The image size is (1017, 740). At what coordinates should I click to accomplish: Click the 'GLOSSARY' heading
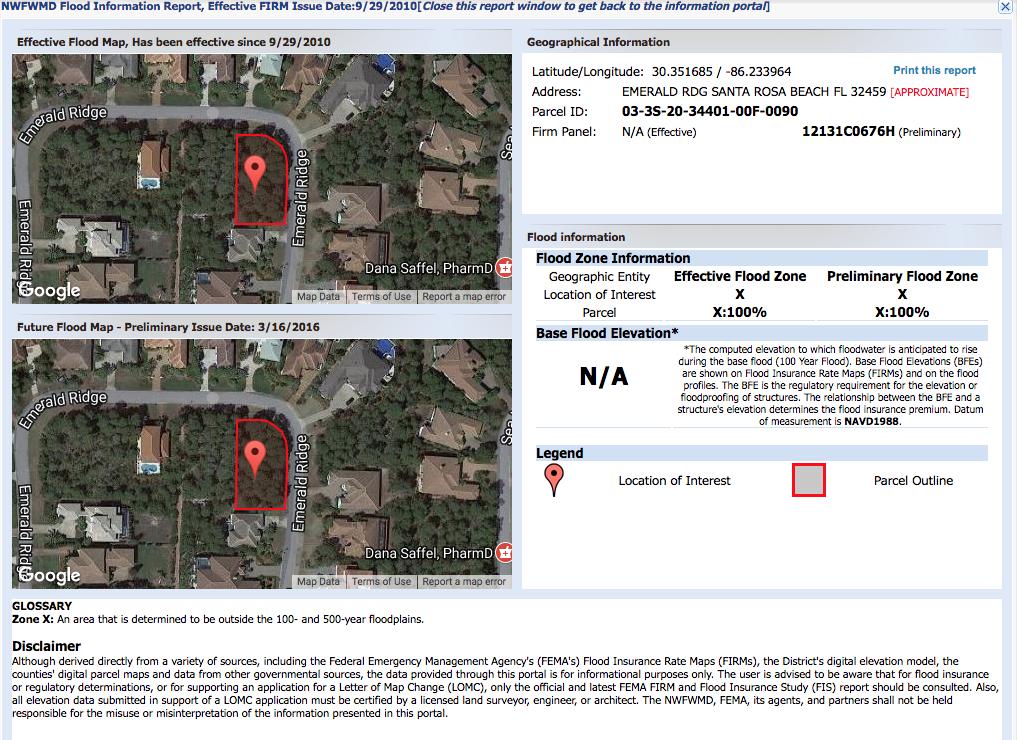tap(42, 606)
